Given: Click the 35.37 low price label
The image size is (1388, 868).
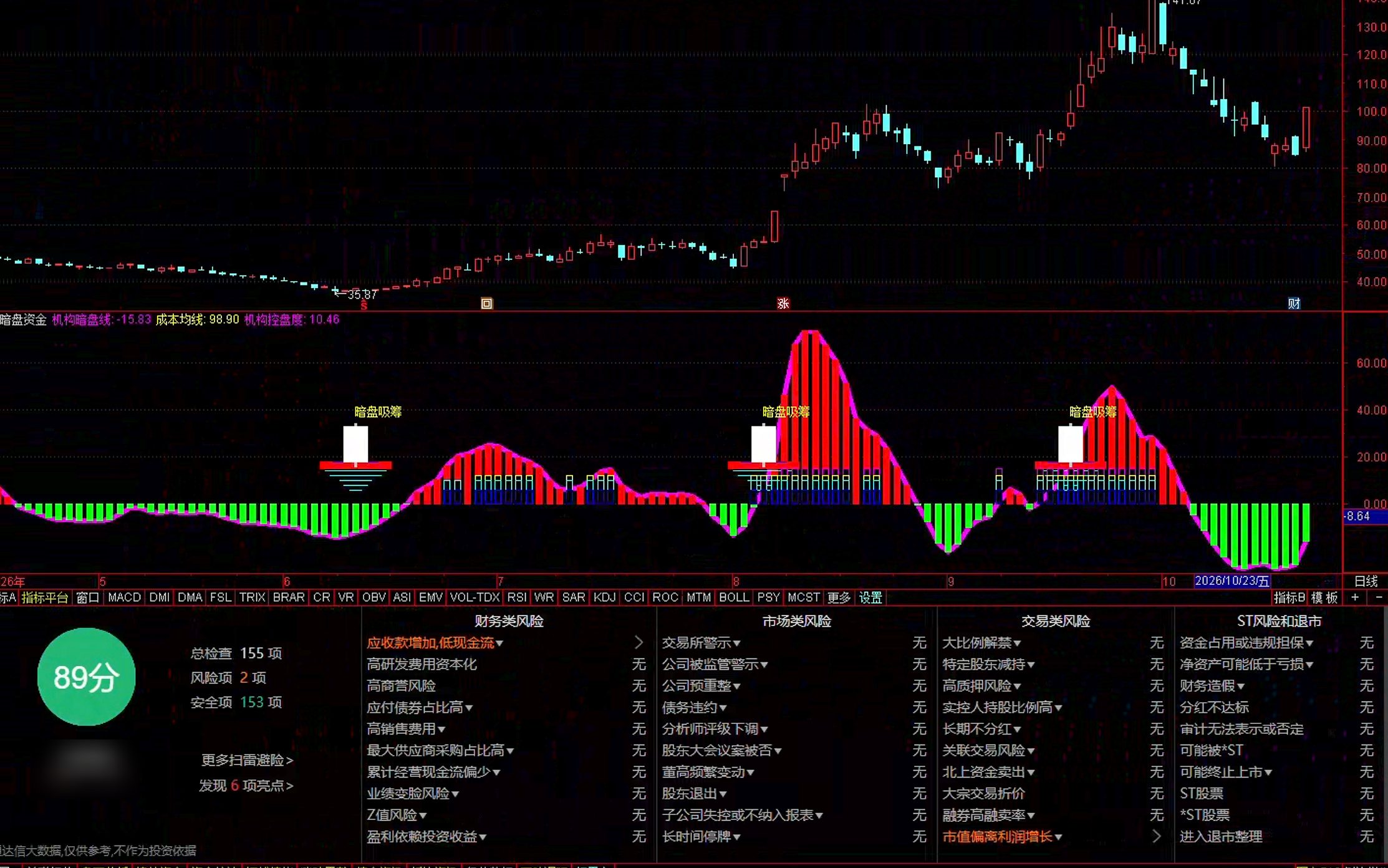Looking at the screenshot, I should point(362,294).
